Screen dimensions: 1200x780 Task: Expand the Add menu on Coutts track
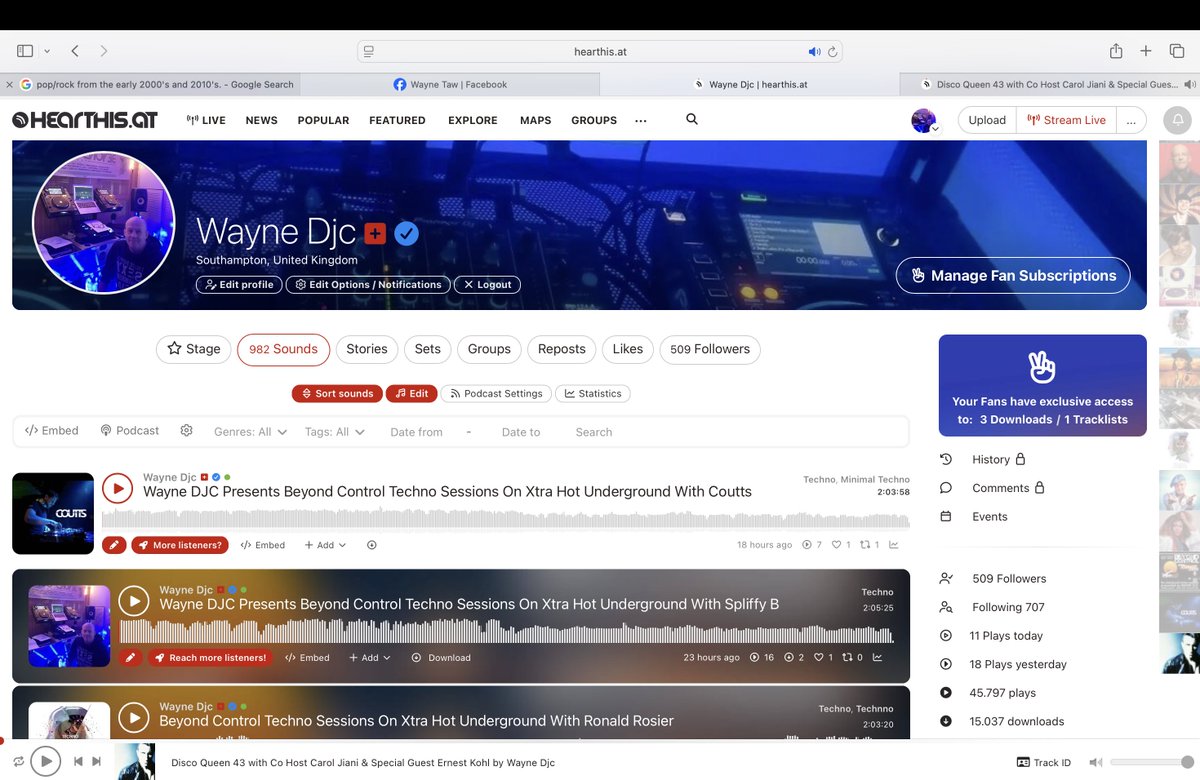325,545
